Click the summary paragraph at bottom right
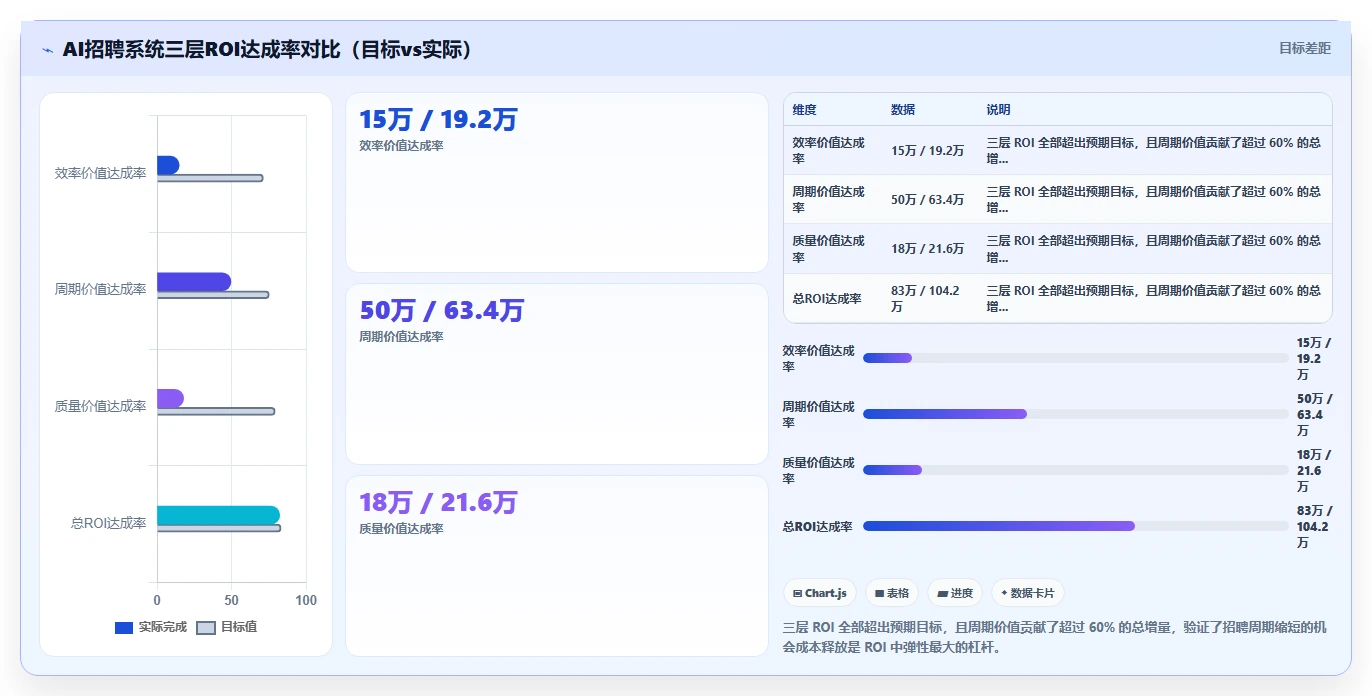Image resolution: width=1372 pixels, height=696 pixels. (1055, 636)
